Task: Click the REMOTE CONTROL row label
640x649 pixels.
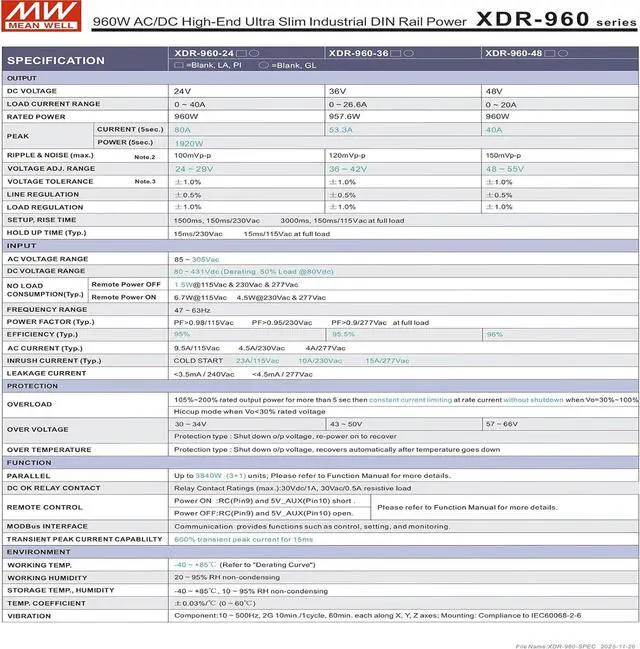Action: pyautogui.click(x=45, y=507)
